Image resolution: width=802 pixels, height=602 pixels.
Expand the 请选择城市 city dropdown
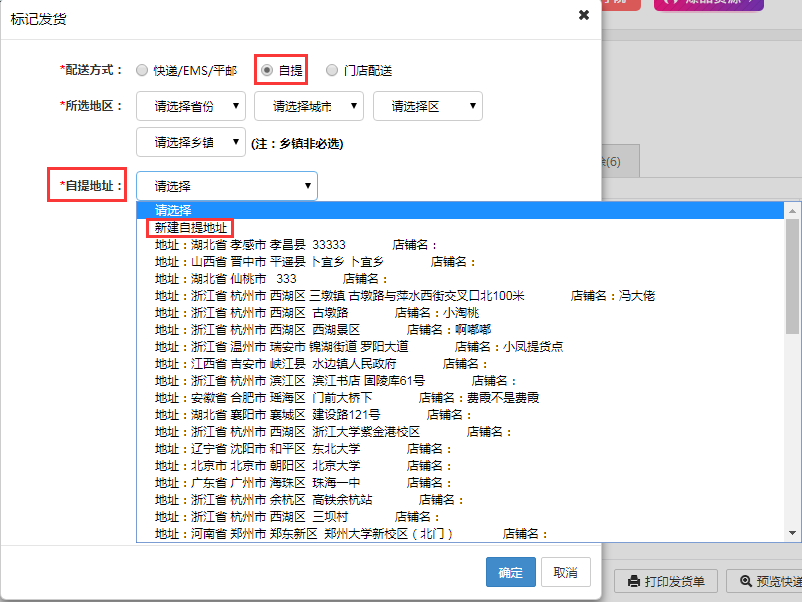(x=309, y=106)
